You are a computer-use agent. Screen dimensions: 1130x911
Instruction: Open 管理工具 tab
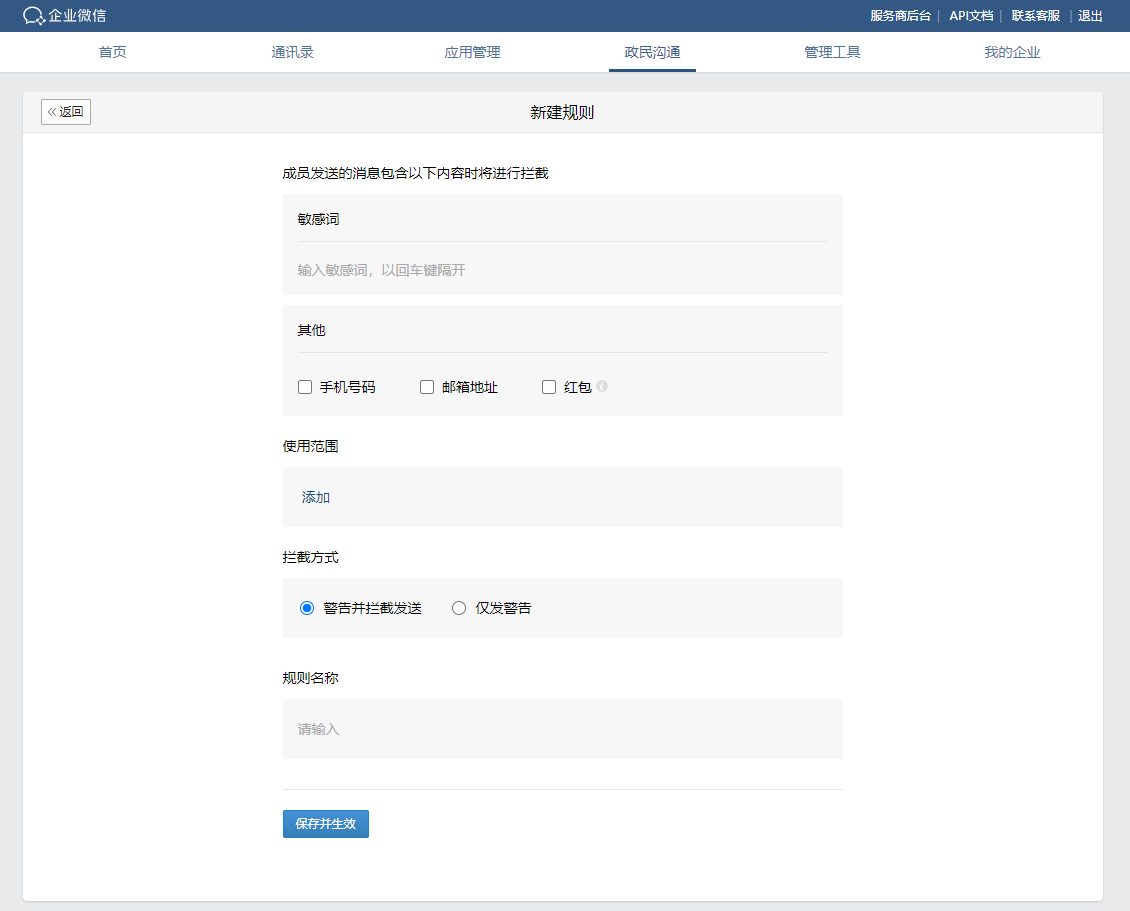click(x=832, y=52)
